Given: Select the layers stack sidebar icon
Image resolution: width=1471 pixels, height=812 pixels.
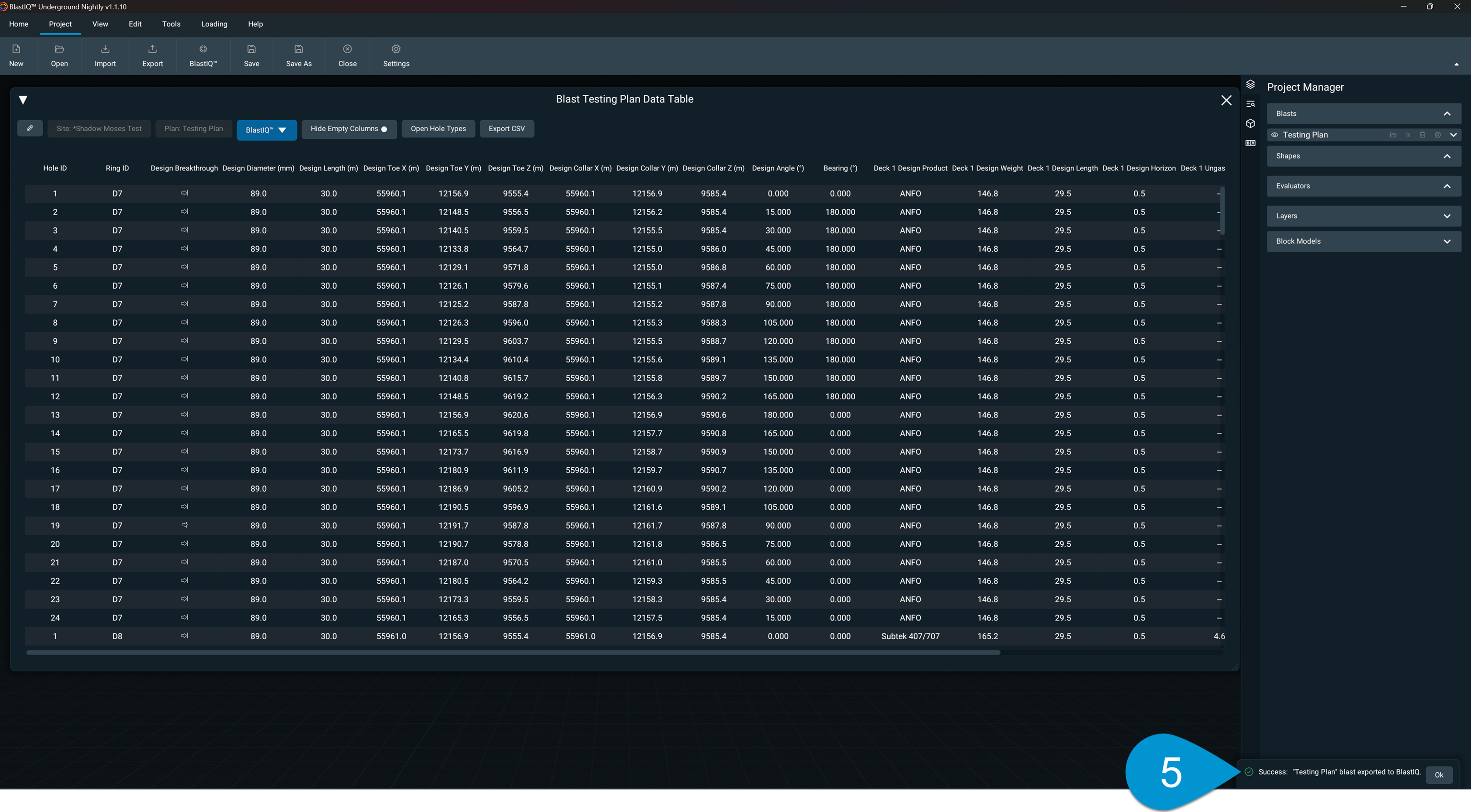Looking at the screenshot, I should tap(1250, 85).
